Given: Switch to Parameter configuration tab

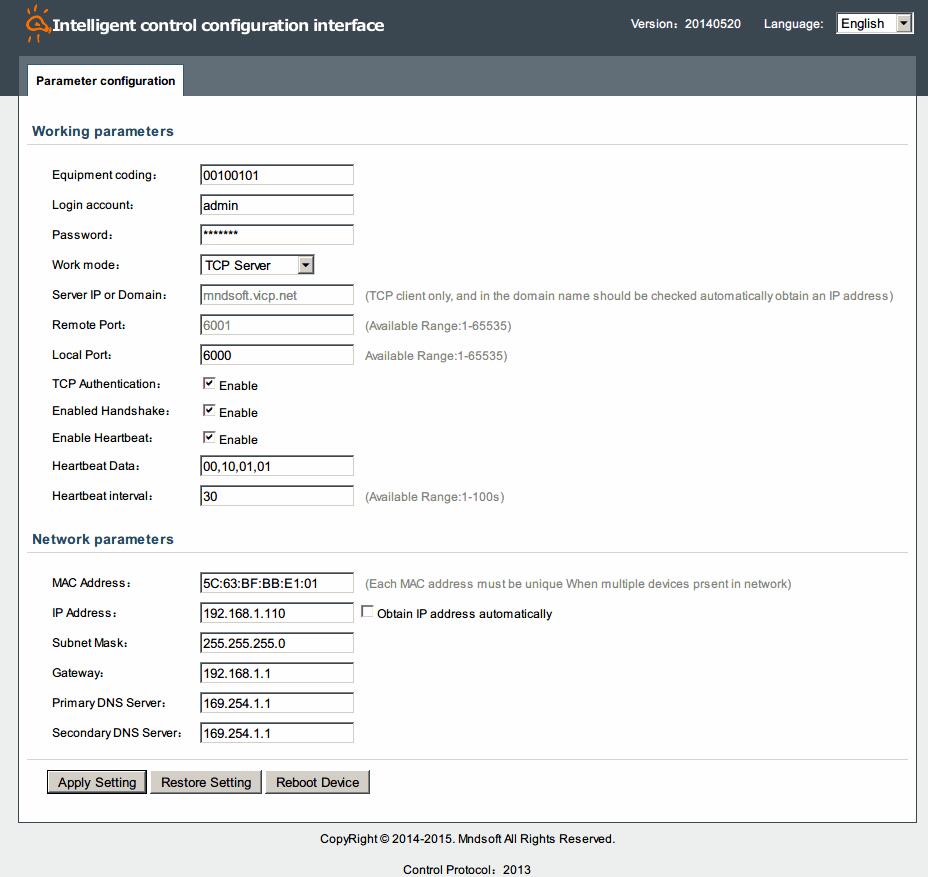Looking at the screenshot, I should click(x=105, y=81).
